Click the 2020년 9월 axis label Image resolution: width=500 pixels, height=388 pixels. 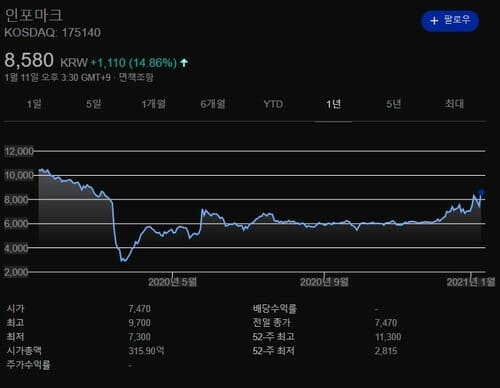click(x=324, y=282)
